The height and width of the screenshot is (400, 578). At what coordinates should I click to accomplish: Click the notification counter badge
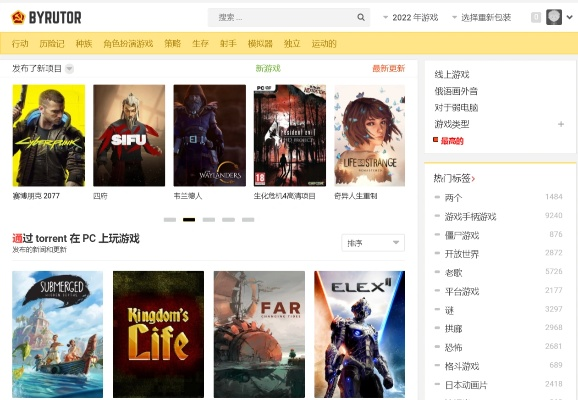(536, 17)
